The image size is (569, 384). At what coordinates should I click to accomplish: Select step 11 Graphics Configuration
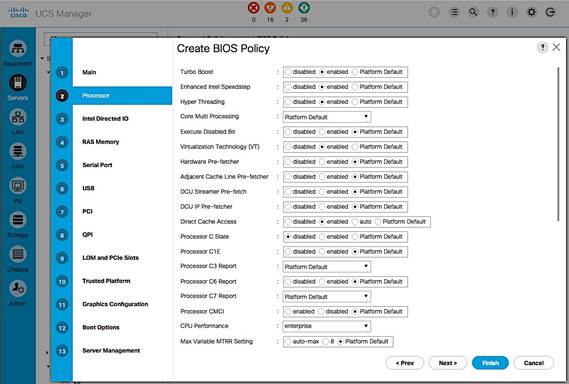(115, 304)
